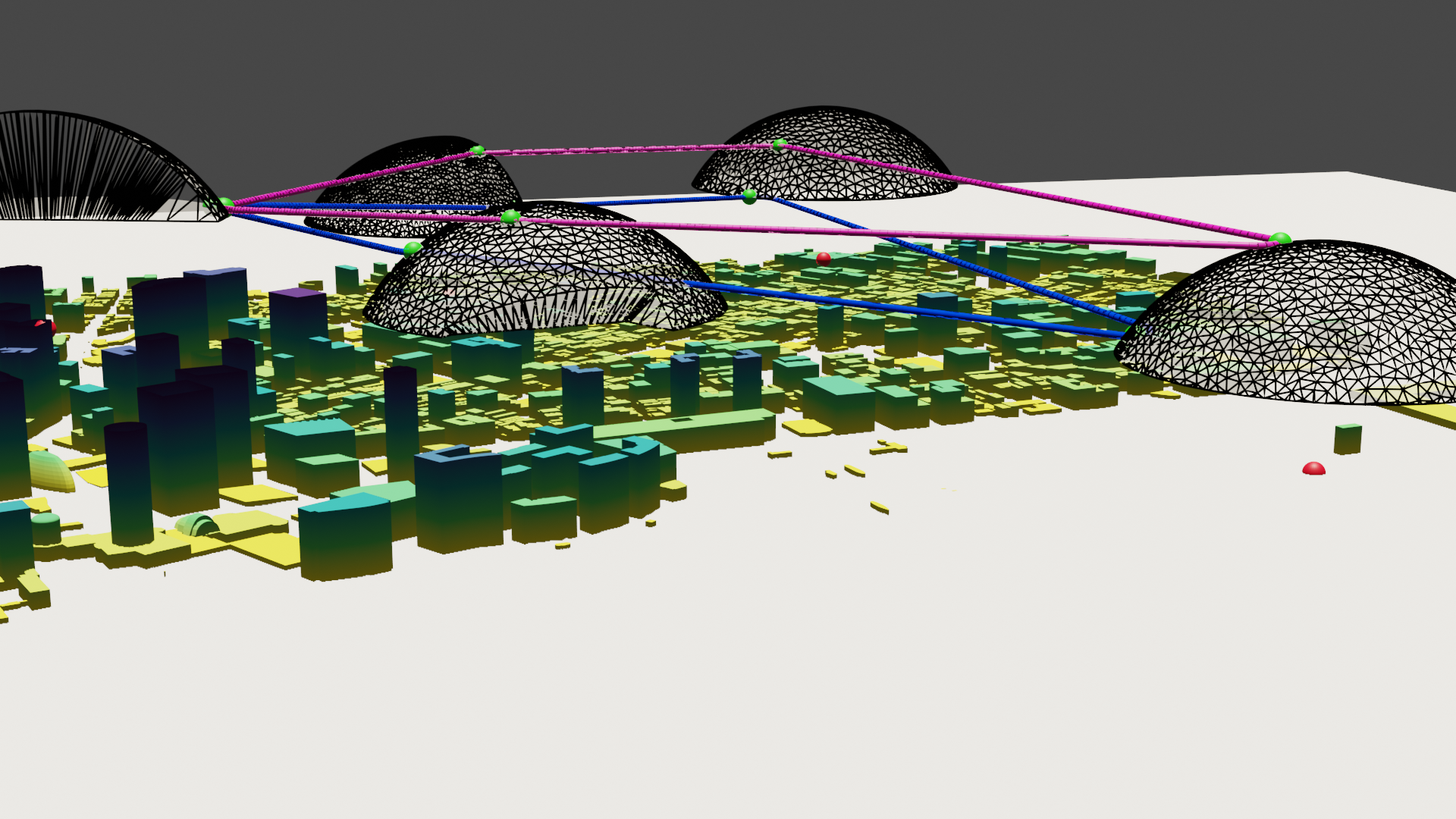Click the green node atop the far-right dome

pyautogui.click(x=1280, y=239)
